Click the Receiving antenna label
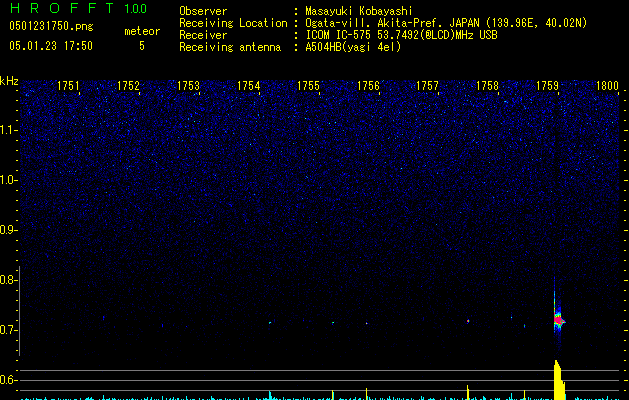The width and height of the screenshot is (629, 400). coord(230,47)
